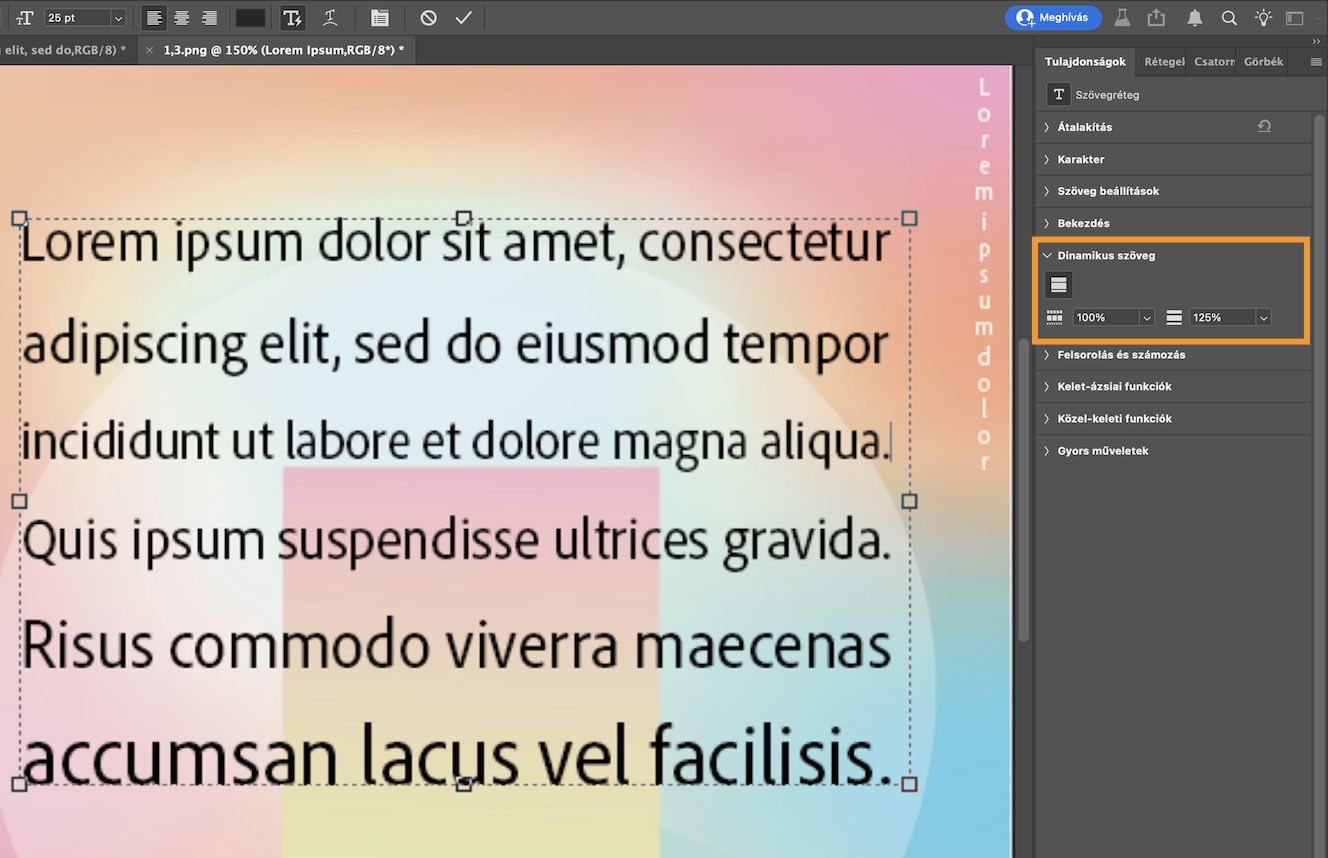Cancel the current text edit with the slash icon
The width and height of the screenshot is (1328, 858).
[427, 17]
